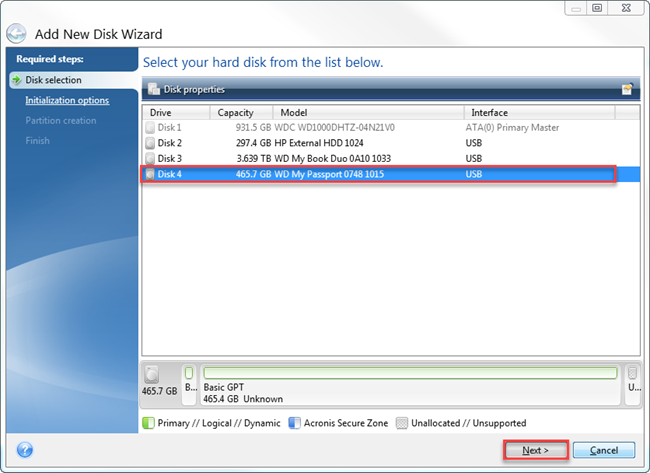Click the 297.4 GB capacity cell
This screenshot has width=650, height=473.
[254, 143]
